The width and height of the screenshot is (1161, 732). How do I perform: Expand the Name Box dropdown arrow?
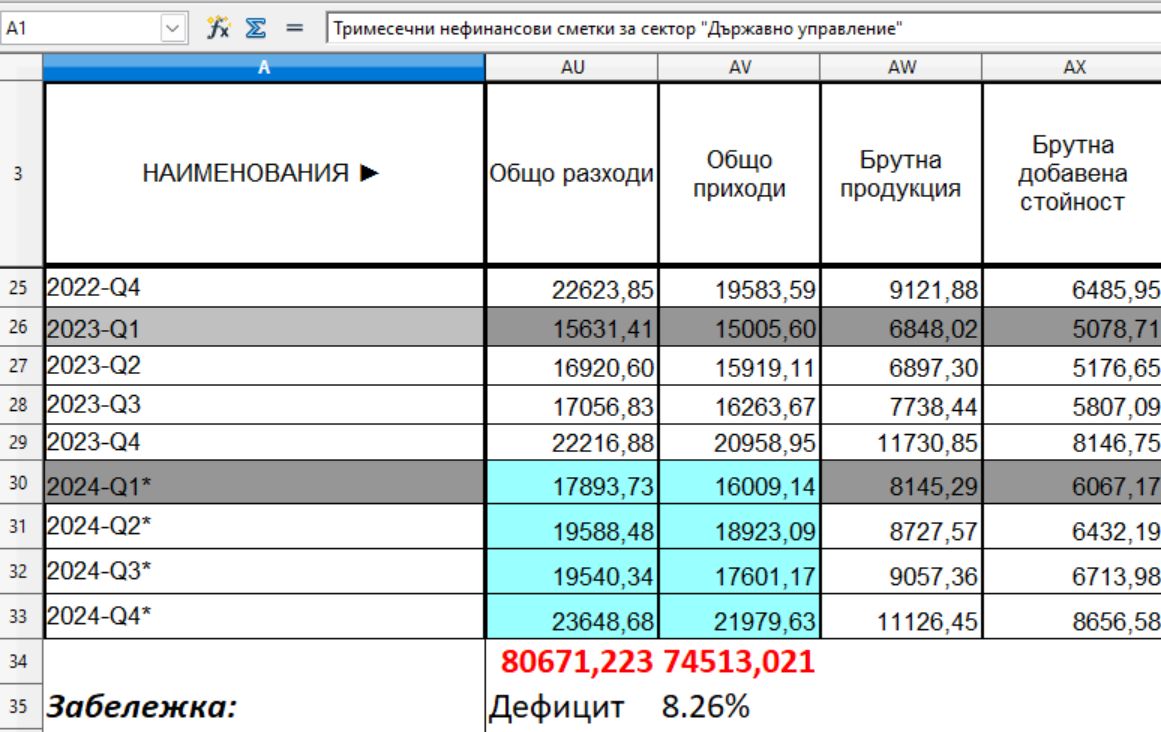click(x=173, y=29)
